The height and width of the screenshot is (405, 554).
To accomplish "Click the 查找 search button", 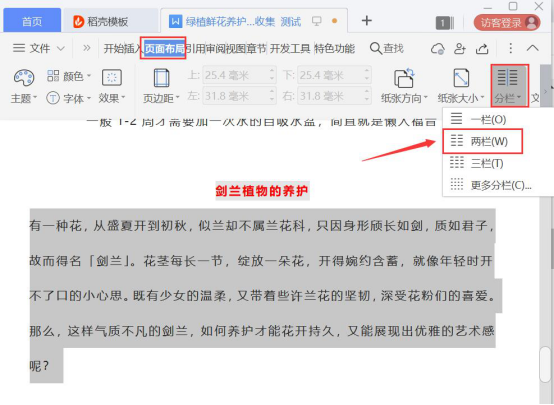I will 387,48.
